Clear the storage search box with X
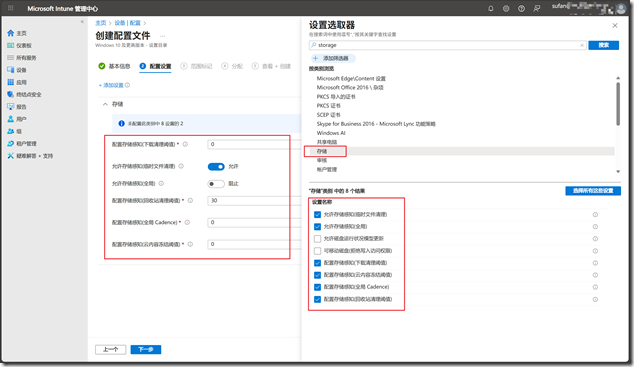The width and height of the screenshot is (634, 367). [x=582, y=45]
